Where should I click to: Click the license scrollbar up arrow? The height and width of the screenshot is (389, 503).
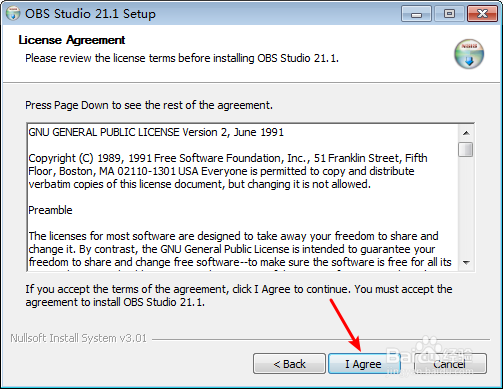(x=466, y=133)
